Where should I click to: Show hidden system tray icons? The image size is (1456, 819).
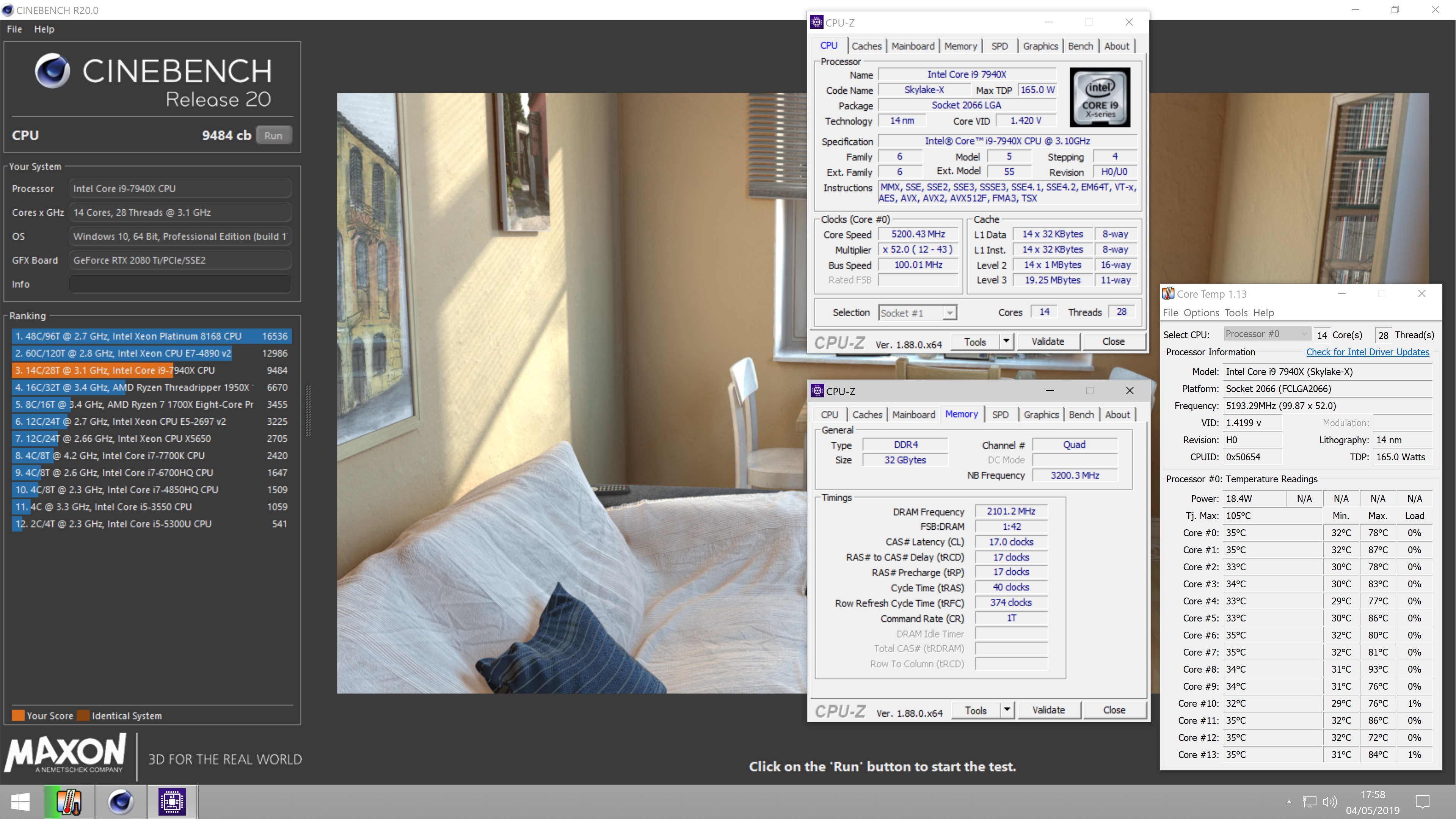[1289, 802]
